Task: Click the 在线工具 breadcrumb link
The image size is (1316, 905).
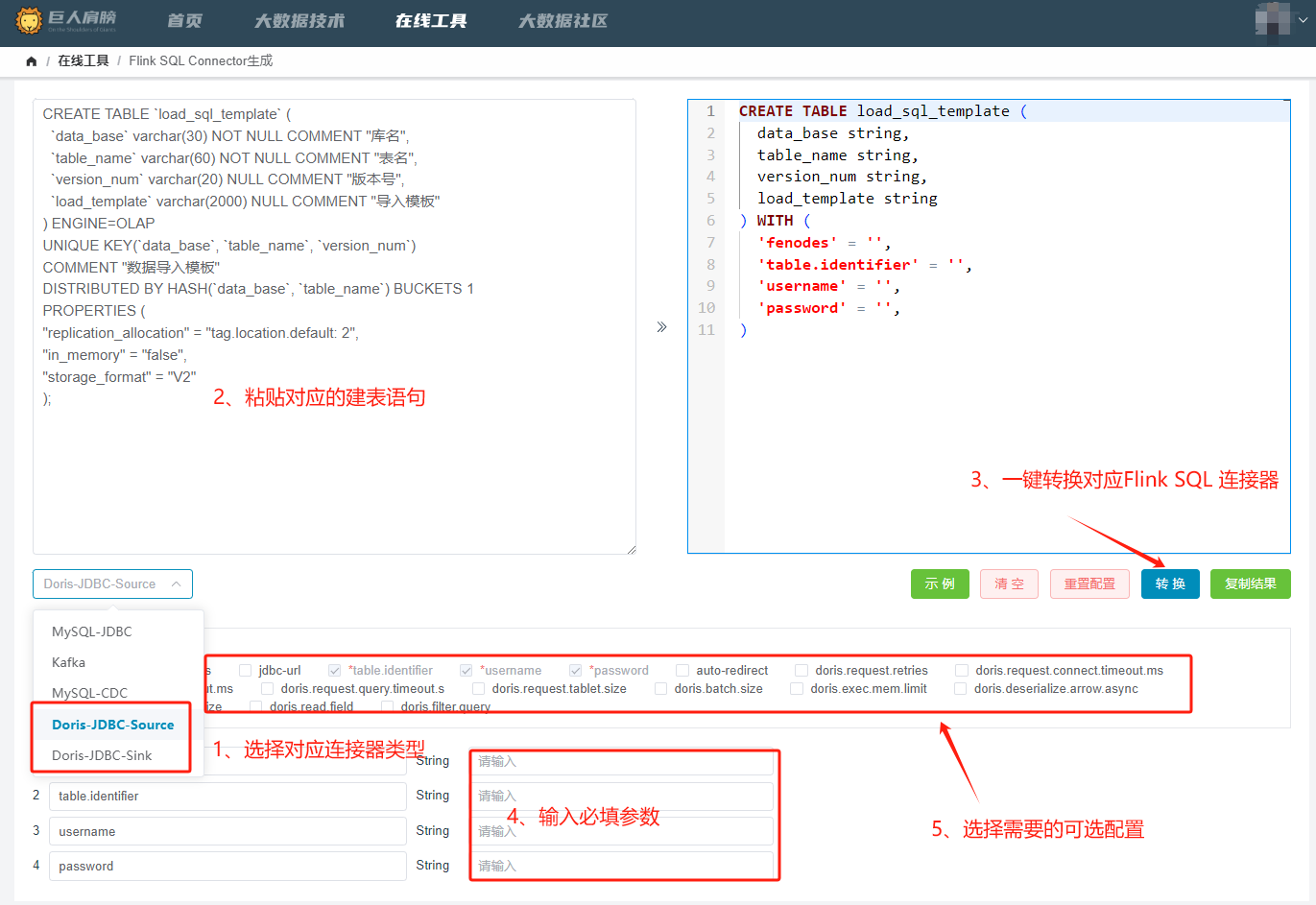Action: point(84,60)
